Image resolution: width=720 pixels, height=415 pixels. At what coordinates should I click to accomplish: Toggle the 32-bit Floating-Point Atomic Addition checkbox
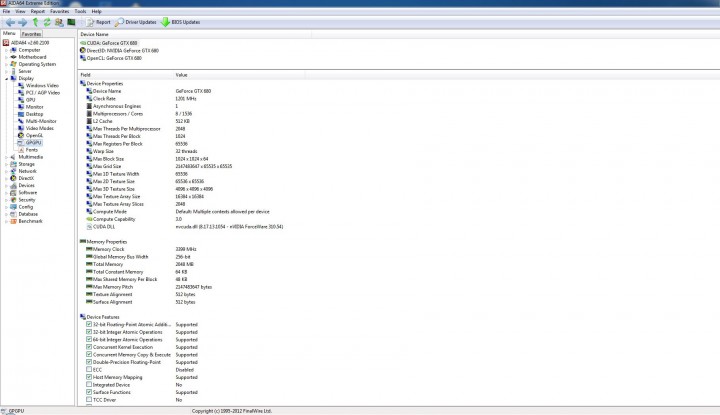[x=89, y=324]
